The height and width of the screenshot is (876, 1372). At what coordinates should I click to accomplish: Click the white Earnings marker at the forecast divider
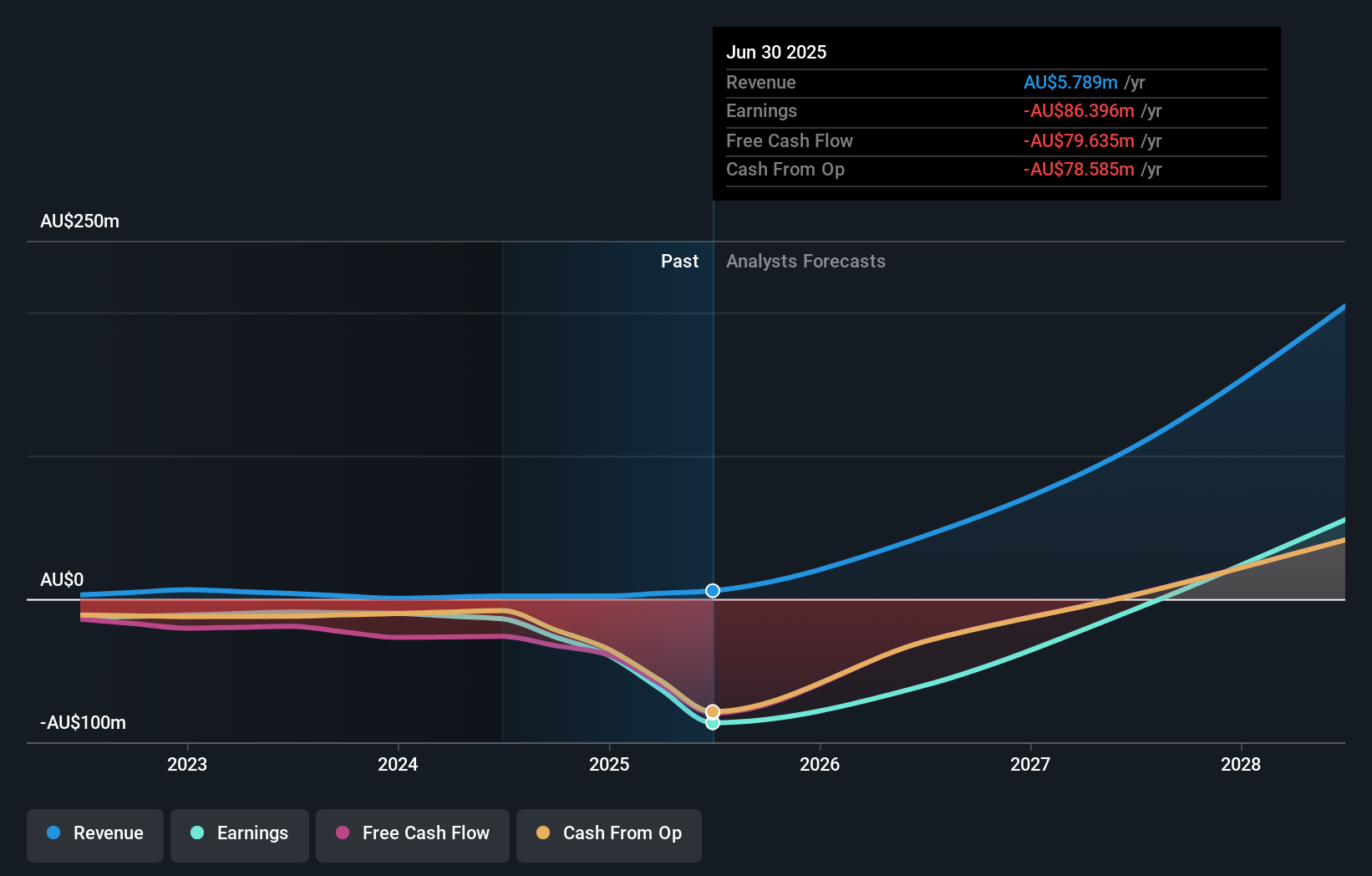click(x=712, y=723)
